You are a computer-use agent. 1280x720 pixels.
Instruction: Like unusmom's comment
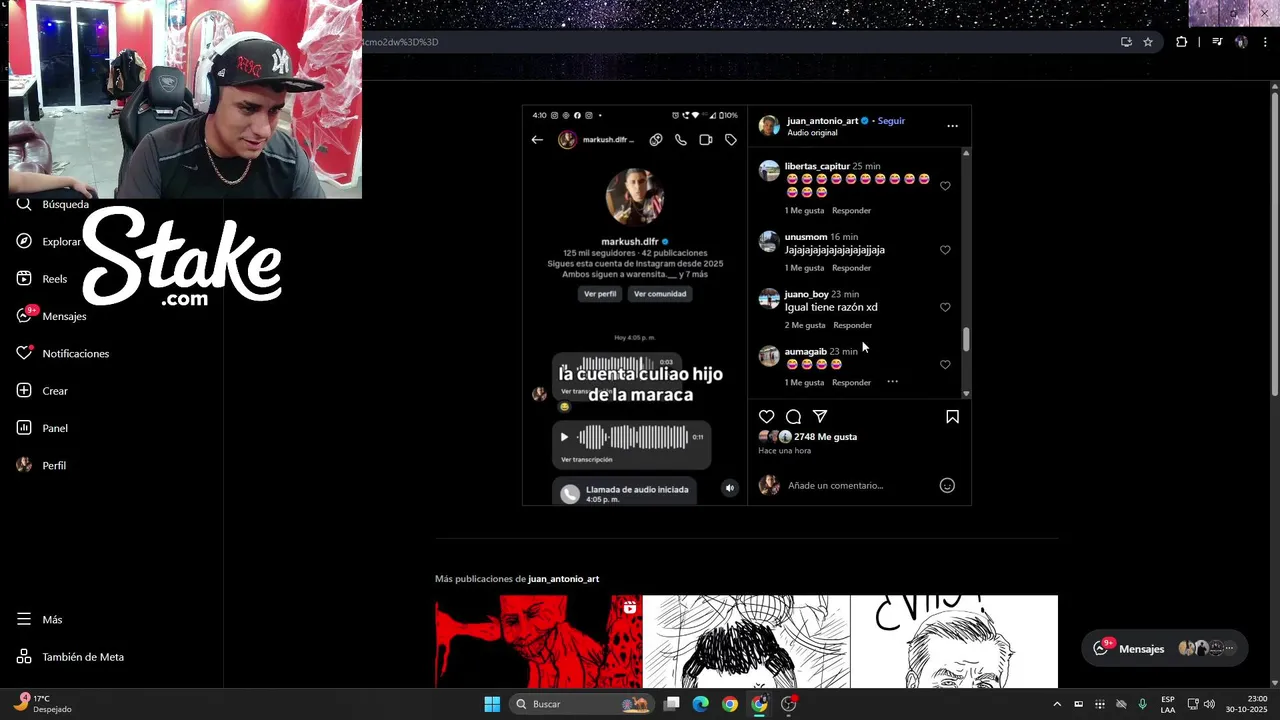pos(945,250)
